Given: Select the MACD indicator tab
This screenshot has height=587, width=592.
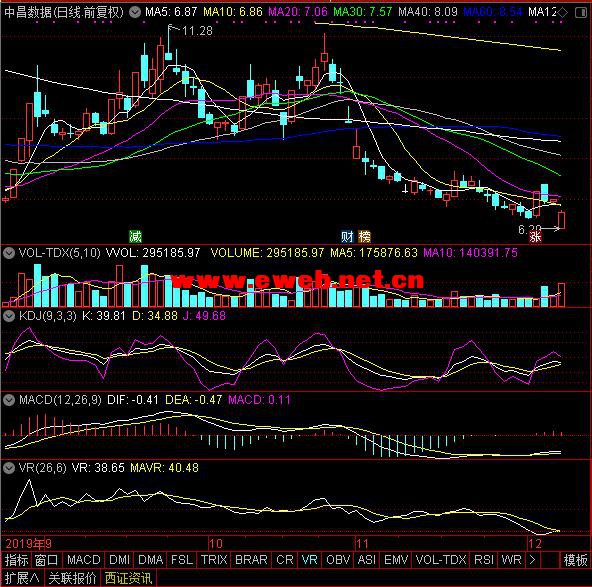Looking at the screenshot, I should click(x=83, y=559).
